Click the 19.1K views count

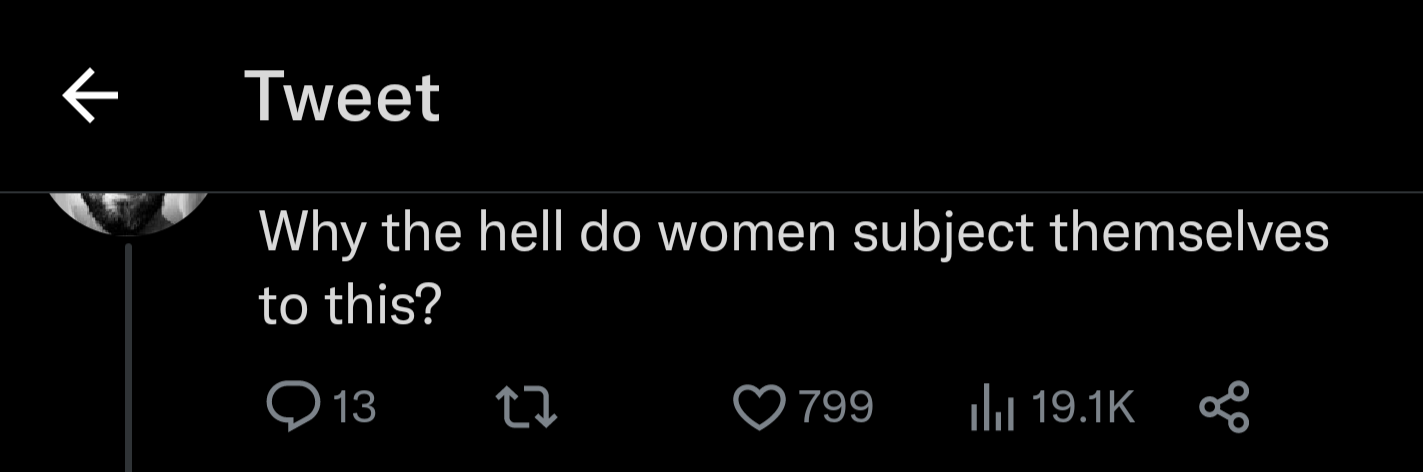1081,408
